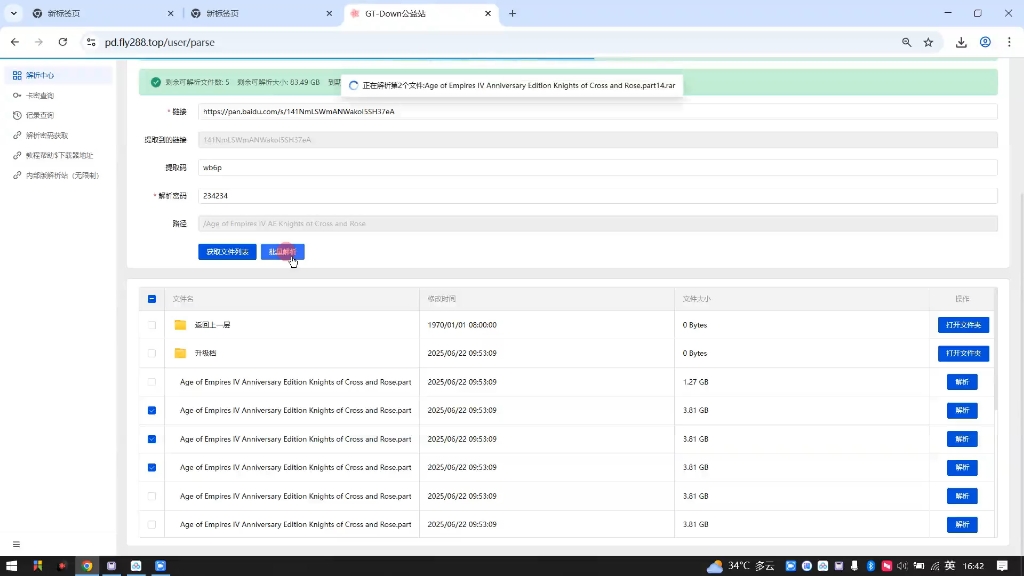Click the taskbar clock showing 16:42

point(973,566)
